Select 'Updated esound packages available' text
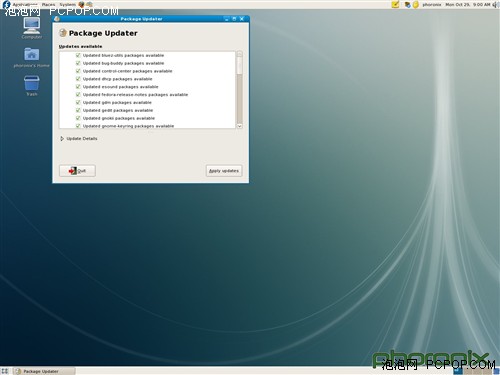Viewport: 500px width, 375px height. [x=120, y=87]
